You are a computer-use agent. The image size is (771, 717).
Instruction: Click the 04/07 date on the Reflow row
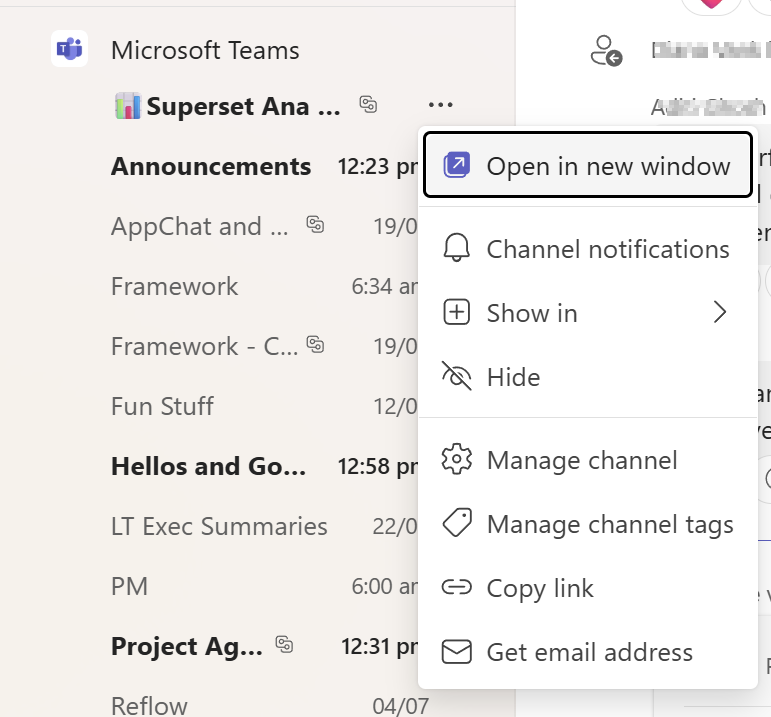(400, 706)
